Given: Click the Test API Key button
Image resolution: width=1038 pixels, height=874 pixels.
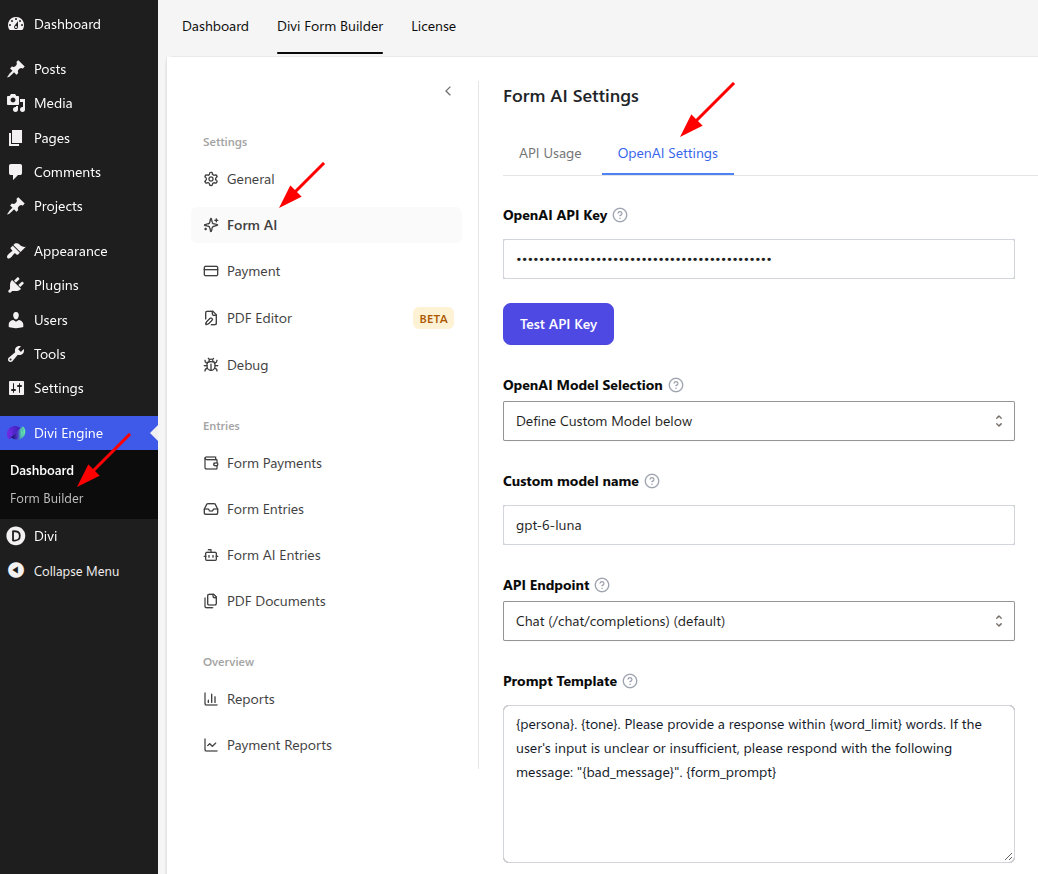Looking at the screenshot, I should (x=558, y=324).
